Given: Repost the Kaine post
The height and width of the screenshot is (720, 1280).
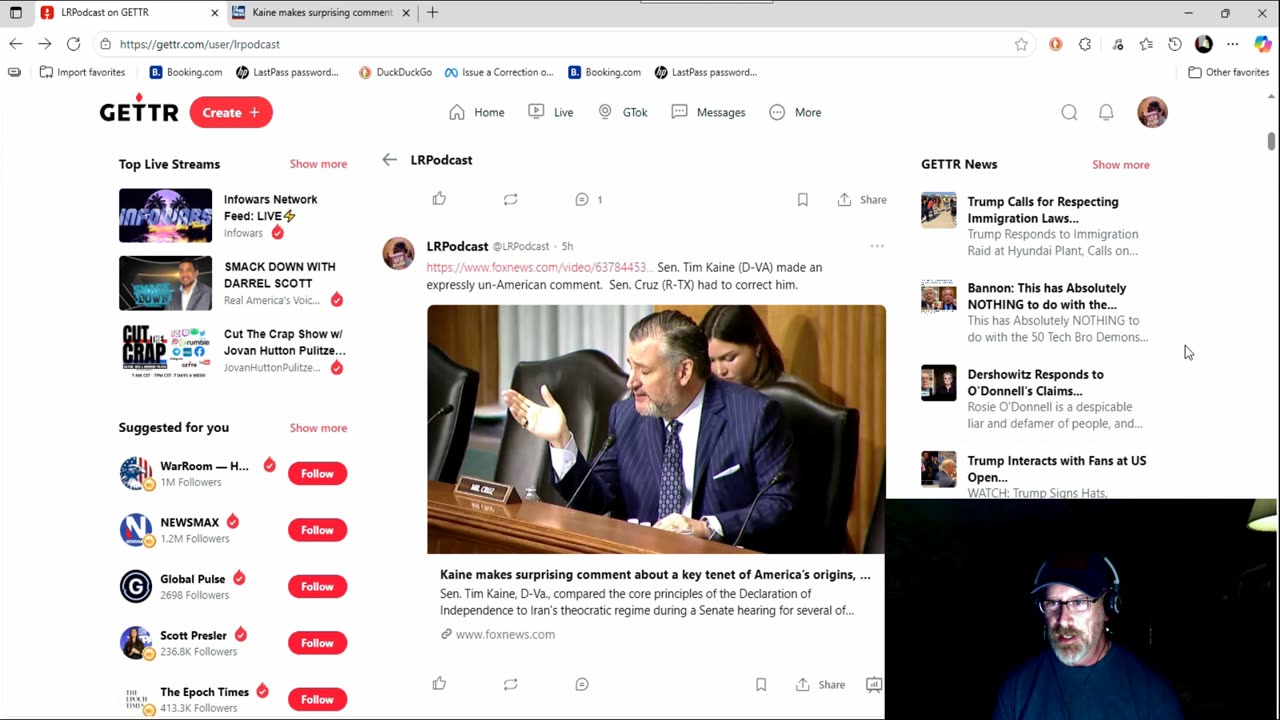Looking at the screenshot, I should [510, 684].
